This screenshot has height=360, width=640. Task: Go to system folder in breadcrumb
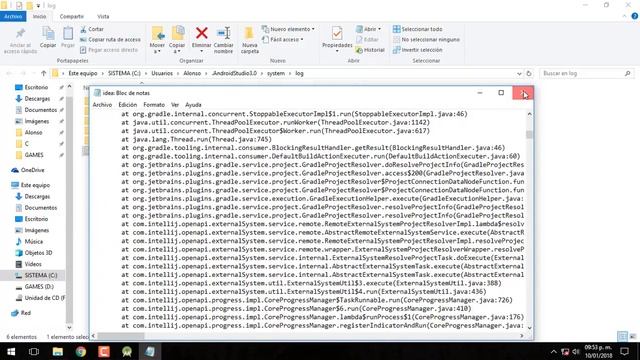(x=276, y=73)
